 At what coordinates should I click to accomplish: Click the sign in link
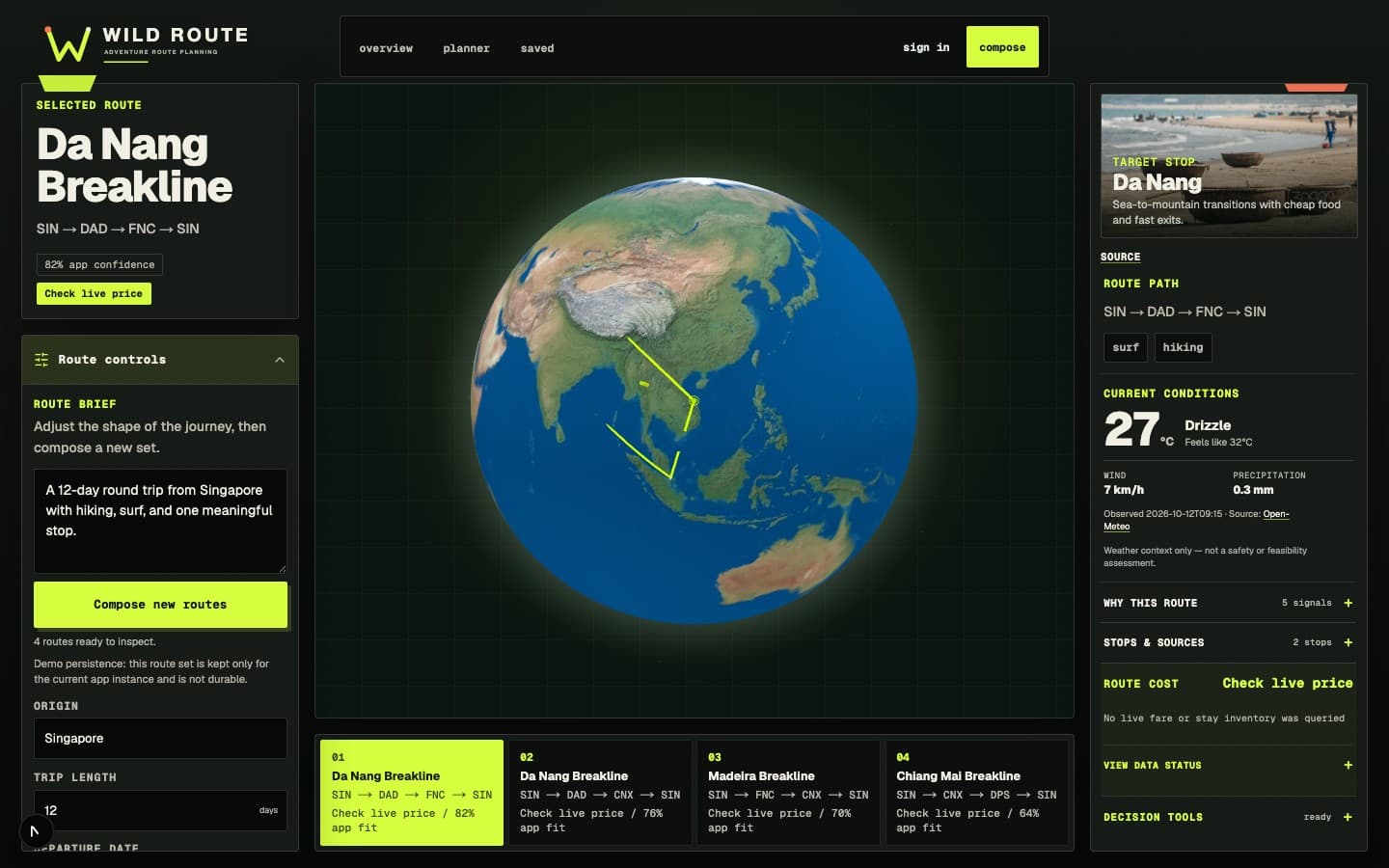pyautogui.click(x=926, y=47)
